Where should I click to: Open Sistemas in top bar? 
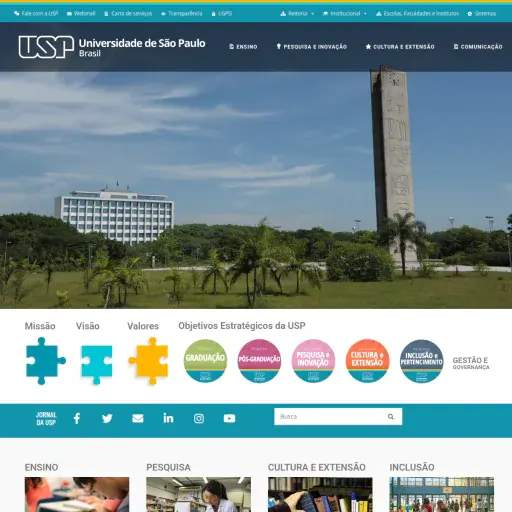tap(482, 13)
